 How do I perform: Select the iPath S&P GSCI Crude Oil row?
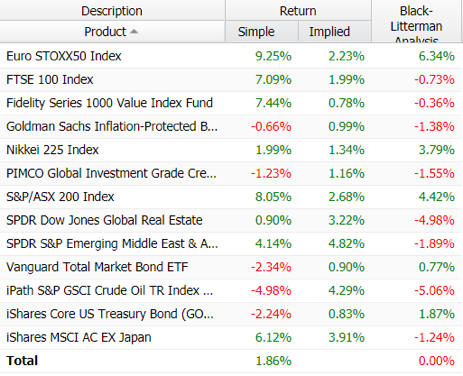231,291
